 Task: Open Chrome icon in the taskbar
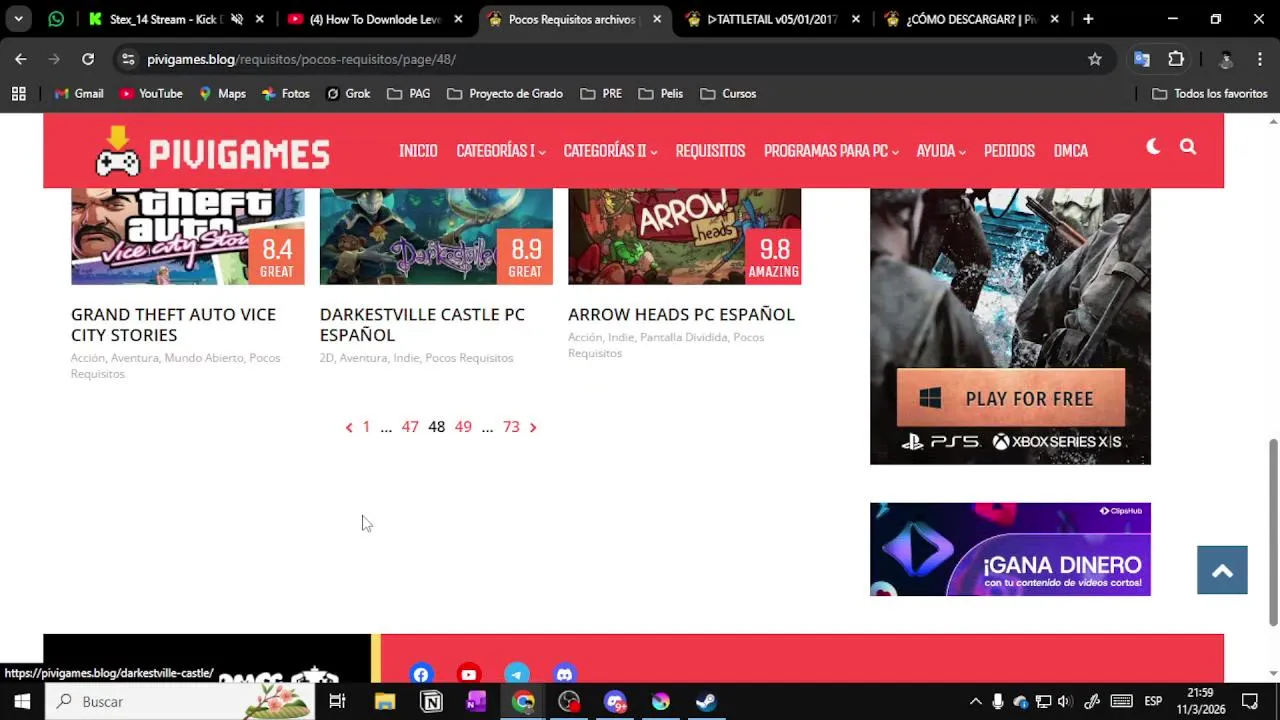(x=523, y=701)
